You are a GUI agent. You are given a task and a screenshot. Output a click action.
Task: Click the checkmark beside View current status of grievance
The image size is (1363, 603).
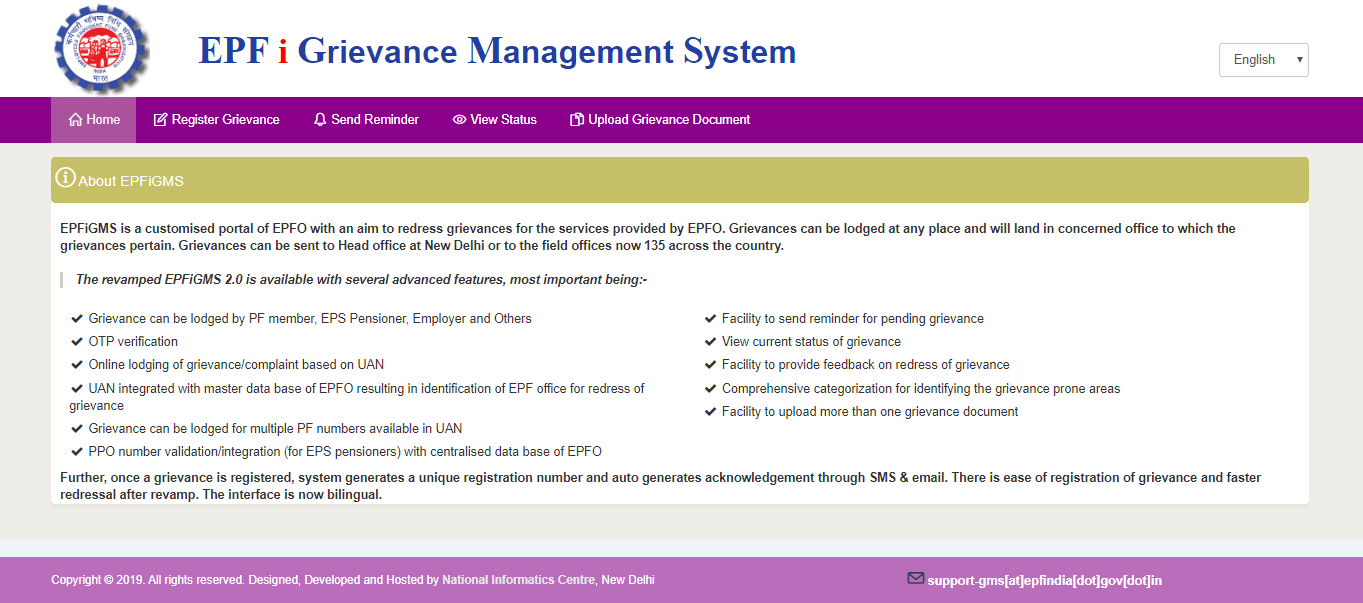point(710,342)
